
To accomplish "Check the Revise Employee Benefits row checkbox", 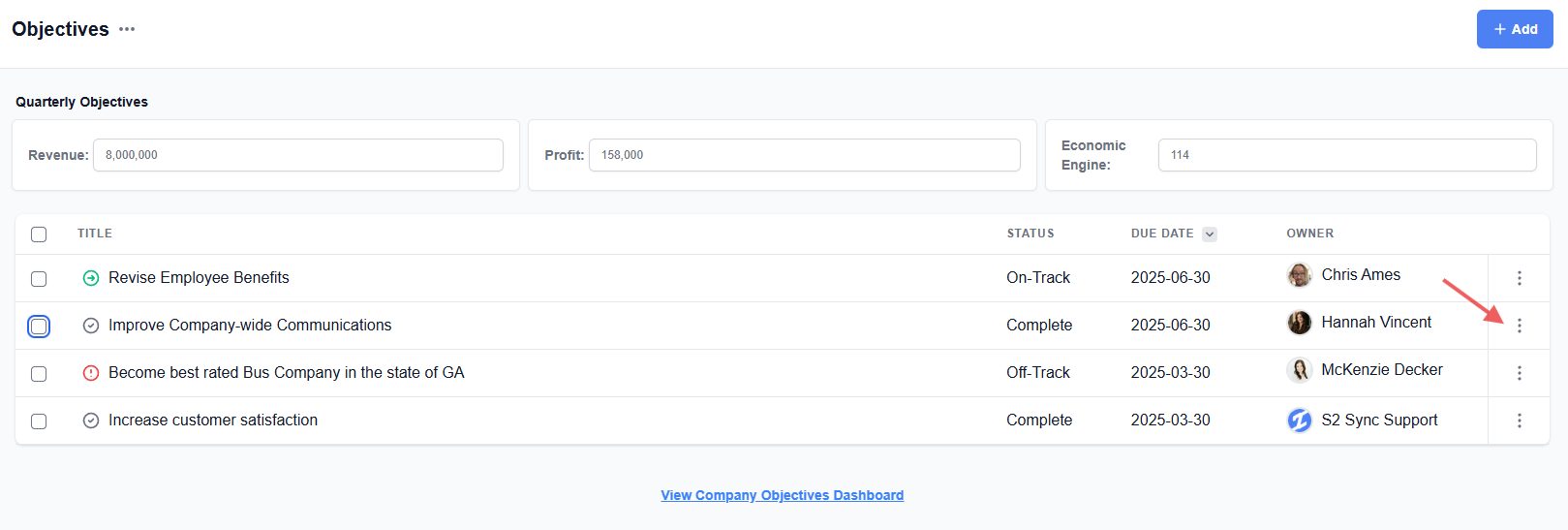I will click(39, 279).
